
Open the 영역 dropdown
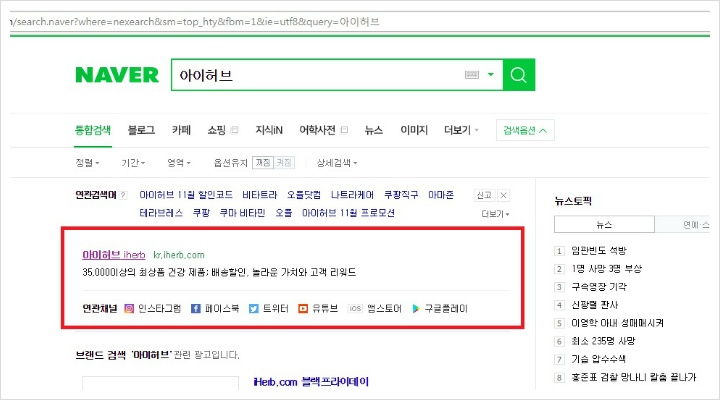pyautogui.click(x=179, y=163)
